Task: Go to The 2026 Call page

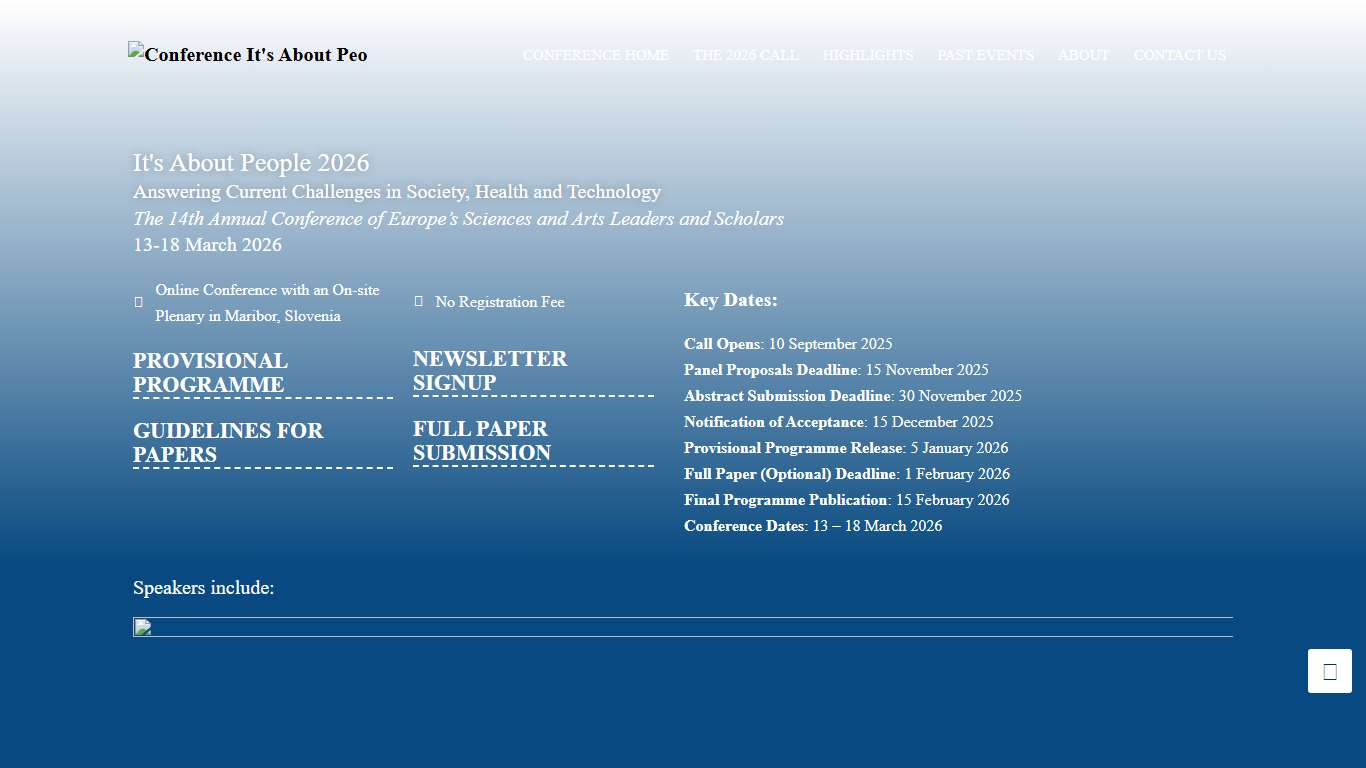Action: (x=745, y=55)
